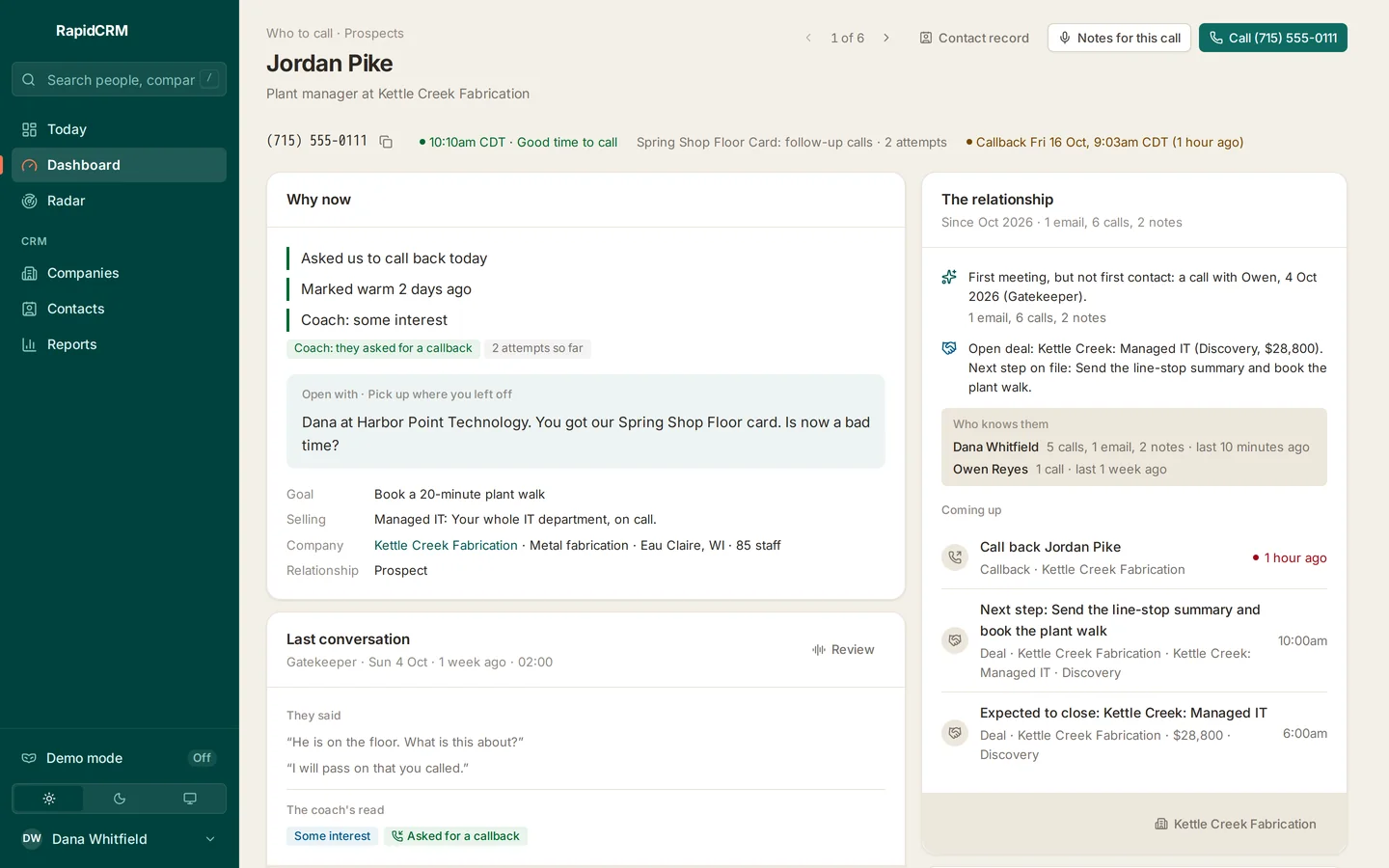
Task: Toggle Demo mode off switch
Action: [202, 758]
